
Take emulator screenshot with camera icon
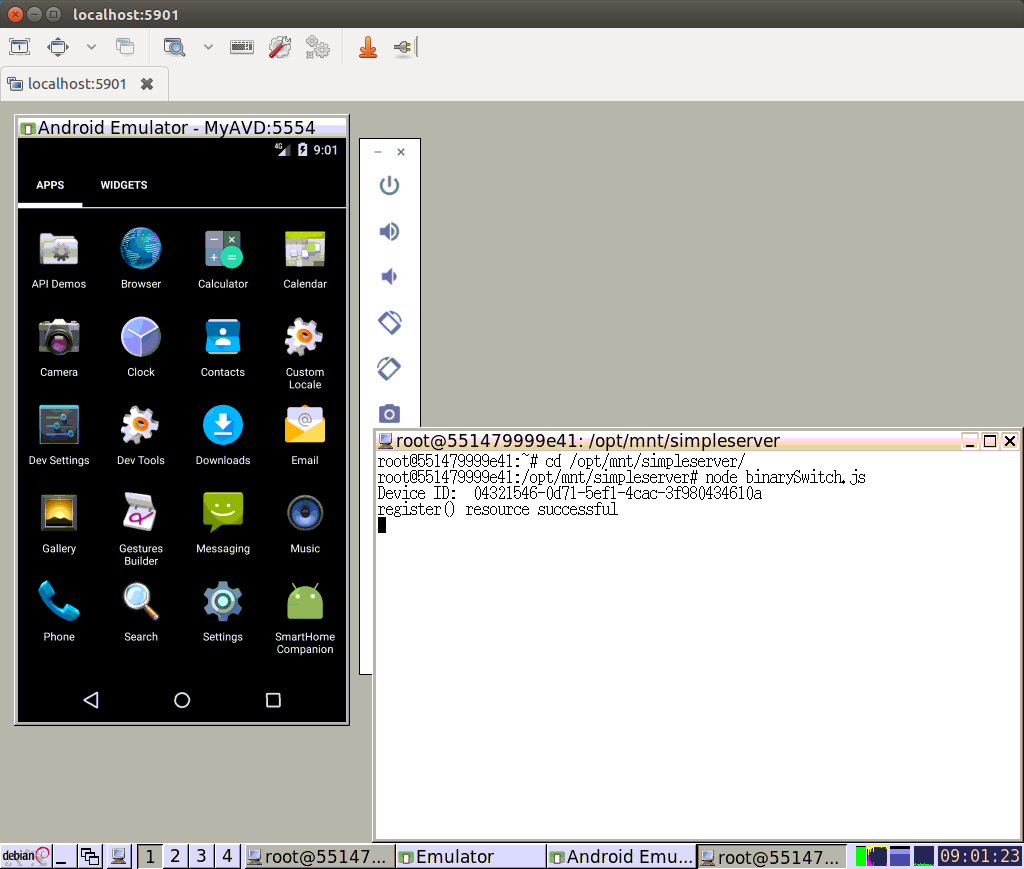[389, 413]
